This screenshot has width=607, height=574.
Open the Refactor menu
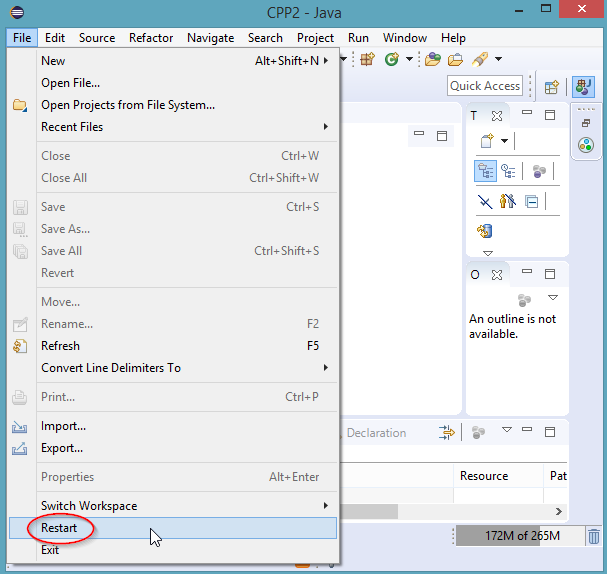tap(151, 38)
